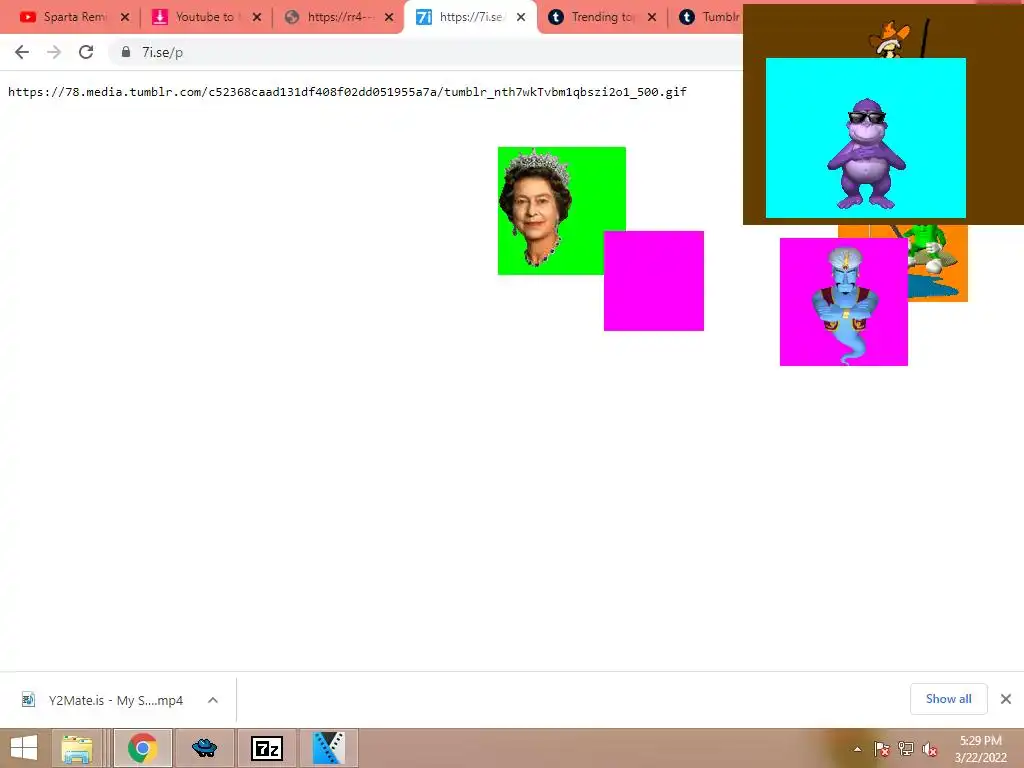Close the downloads bar

1006,699
